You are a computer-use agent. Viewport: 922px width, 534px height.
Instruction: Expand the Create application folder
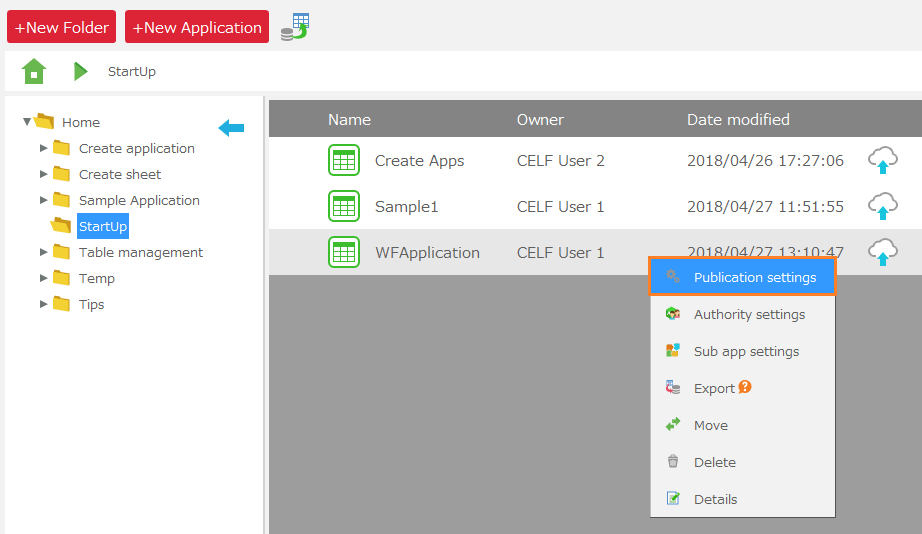tap(44, 148)
